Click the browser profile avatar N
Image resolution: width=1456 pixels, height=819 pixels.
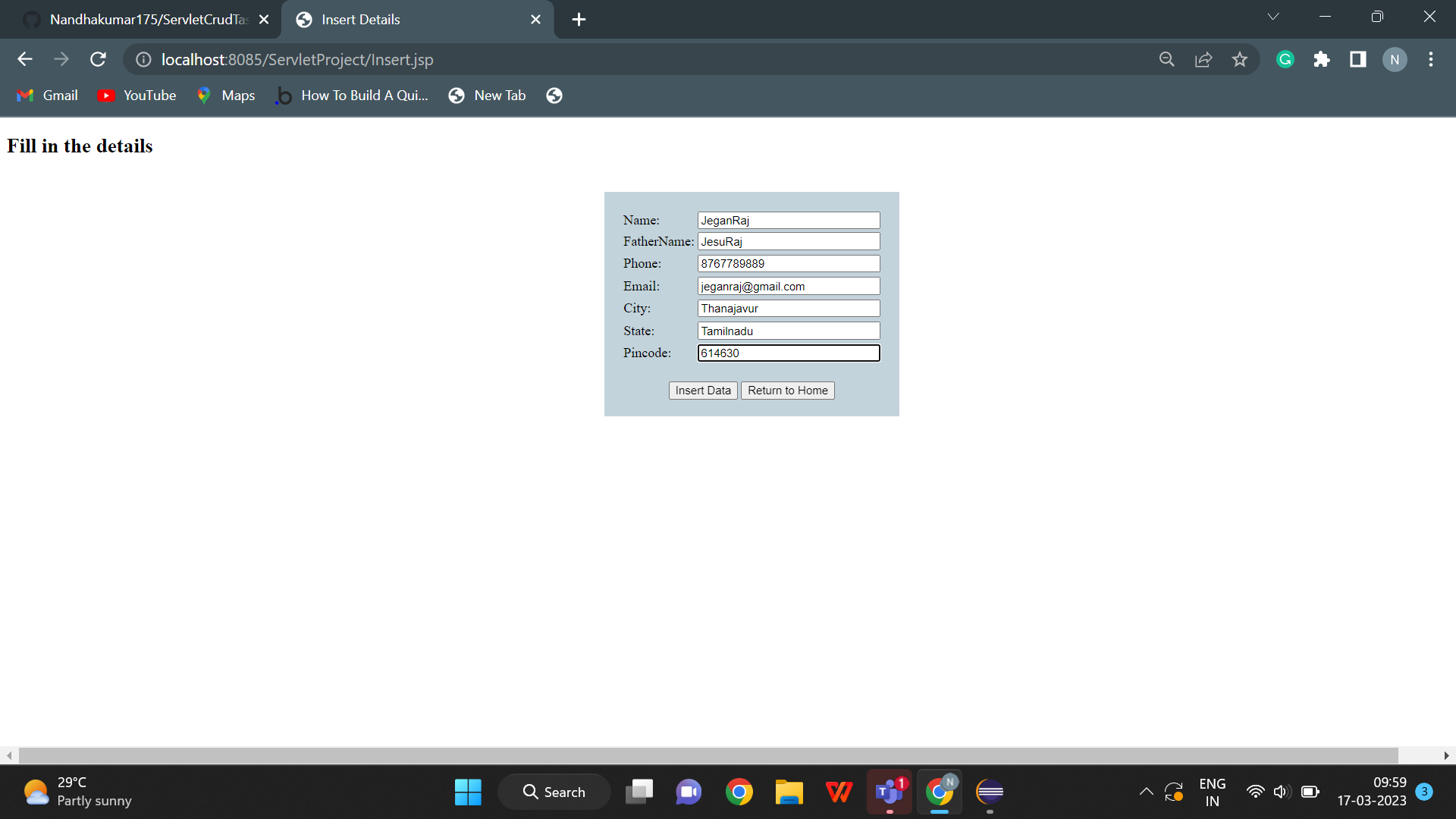point(1395,59)
